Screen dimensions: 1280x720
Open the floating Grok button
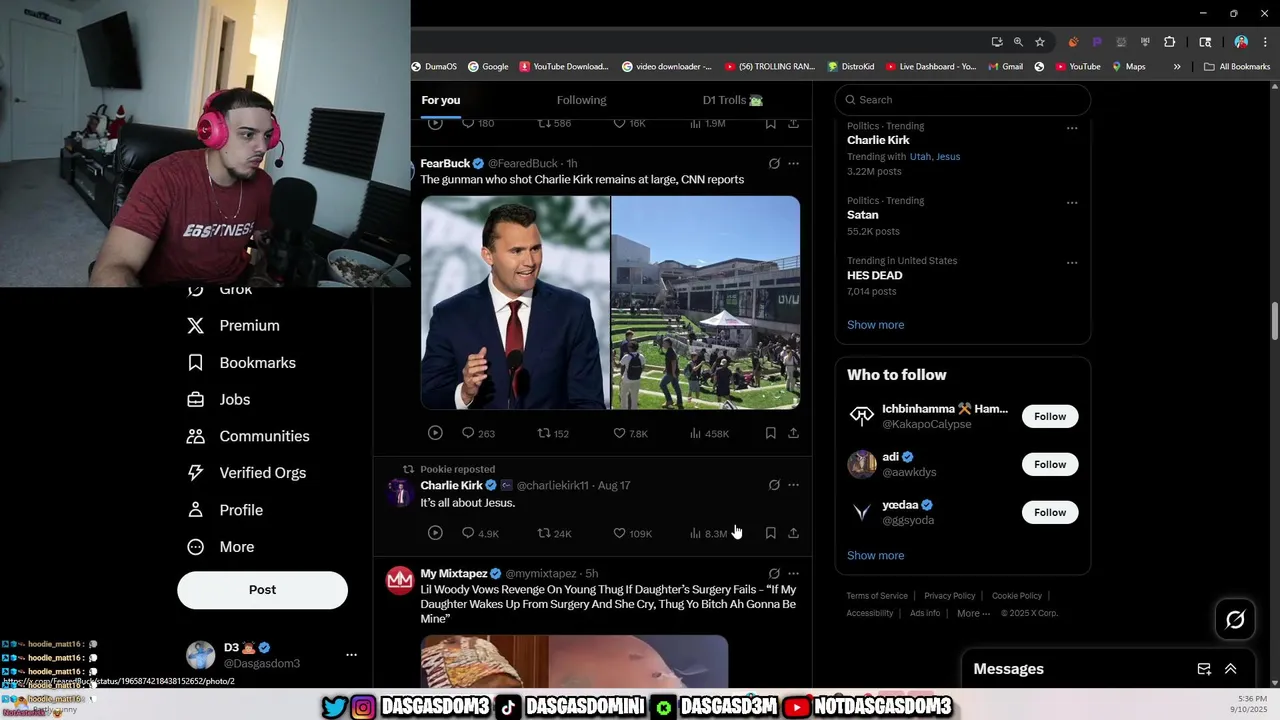pos(1235,620)
